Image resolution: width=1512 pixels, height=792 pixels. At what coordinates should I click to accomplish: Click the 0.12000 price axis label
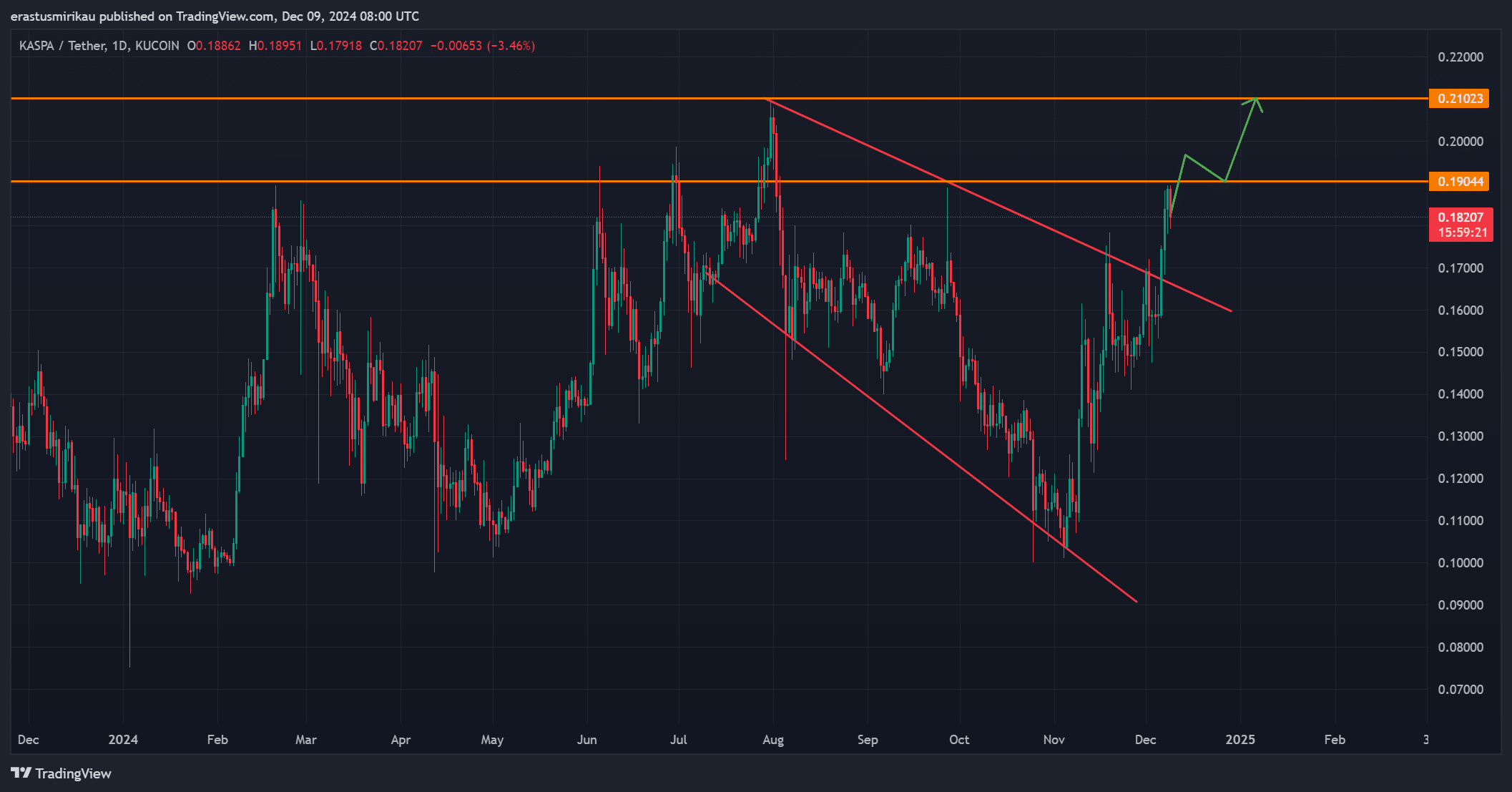(x=1461, y=479)
